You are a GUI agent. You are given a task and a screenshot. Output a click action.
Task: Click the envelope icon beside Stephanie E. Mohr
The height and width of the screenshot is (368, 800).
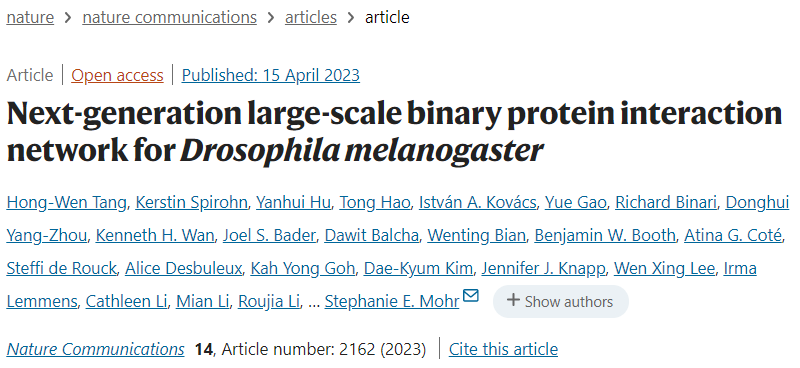click(471, 296)
